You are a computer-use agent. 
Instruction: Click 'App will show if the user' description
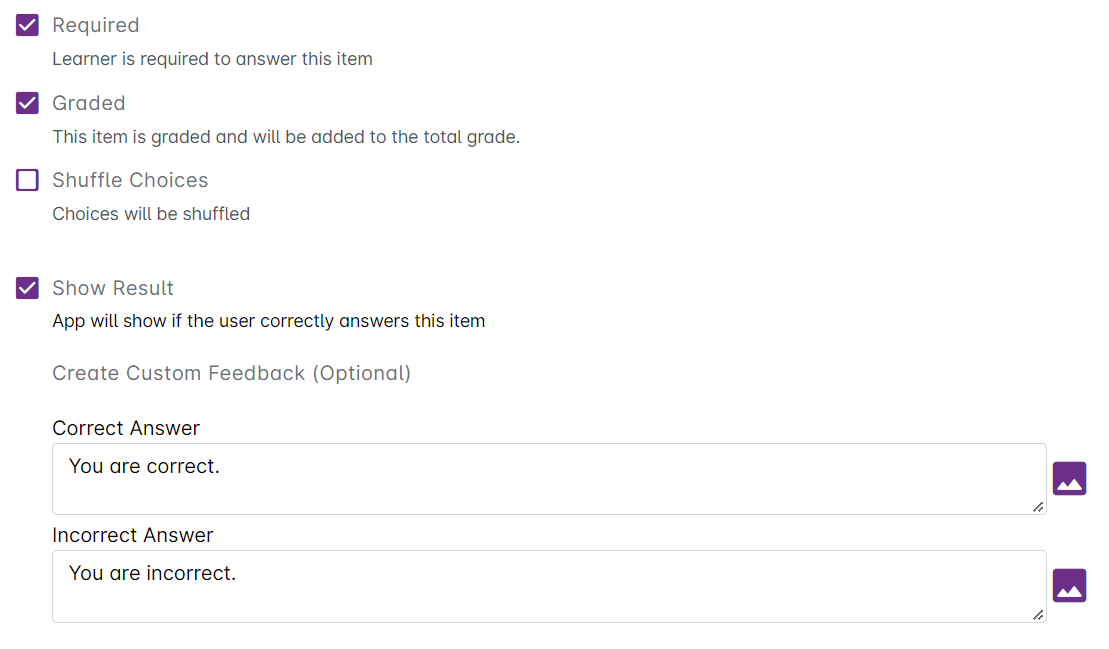coord(268,321)
